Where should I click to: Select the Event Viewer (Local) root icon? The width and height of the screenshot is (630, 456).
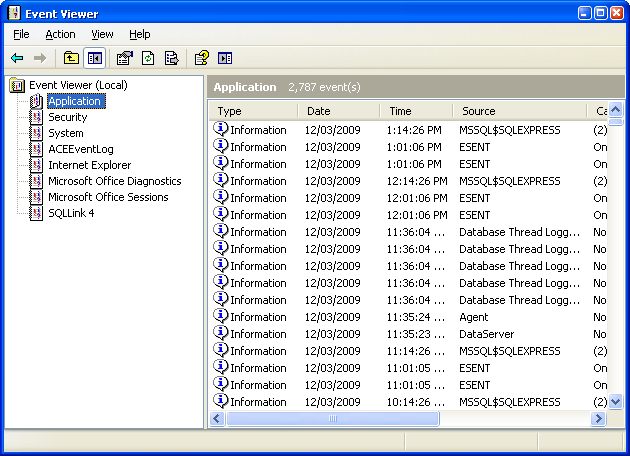(x=17, y=85)
